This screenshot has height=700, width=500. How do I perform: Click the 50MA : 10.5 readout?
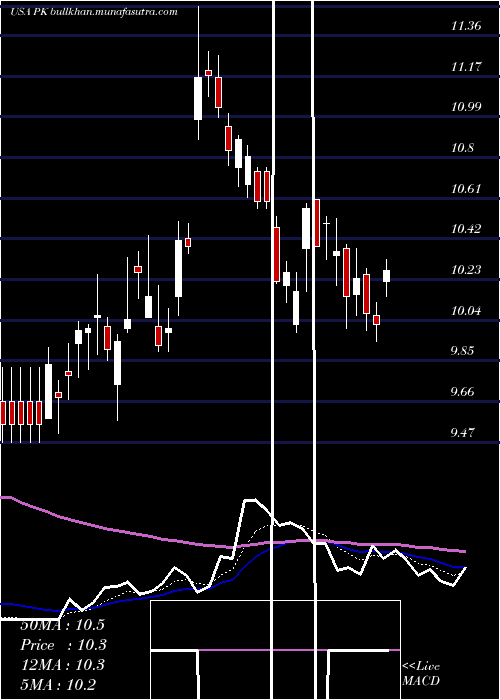pyautogui.click(x=62, y=625)
